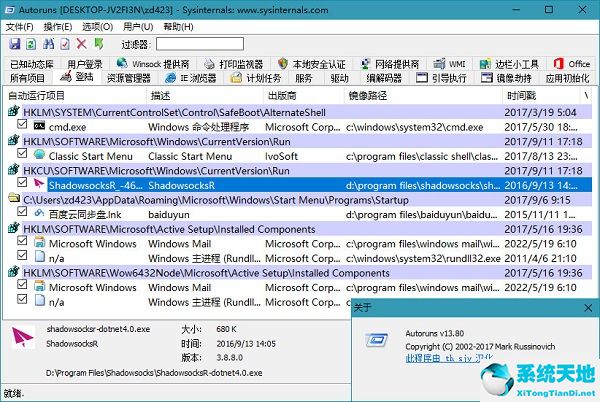Image resolution: width=600 pixels, height=402 pixels.
Task: Select the HKCU\SOFTWARE\...\CurrentVersion\Run key row
Action: click(300, 171)
